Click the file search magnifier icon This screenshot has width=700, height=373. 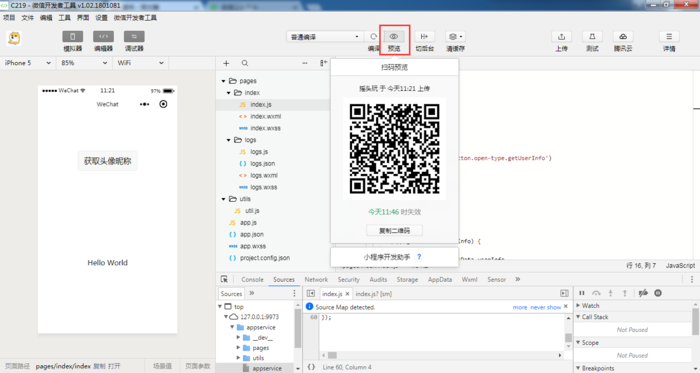pos(245,63)
